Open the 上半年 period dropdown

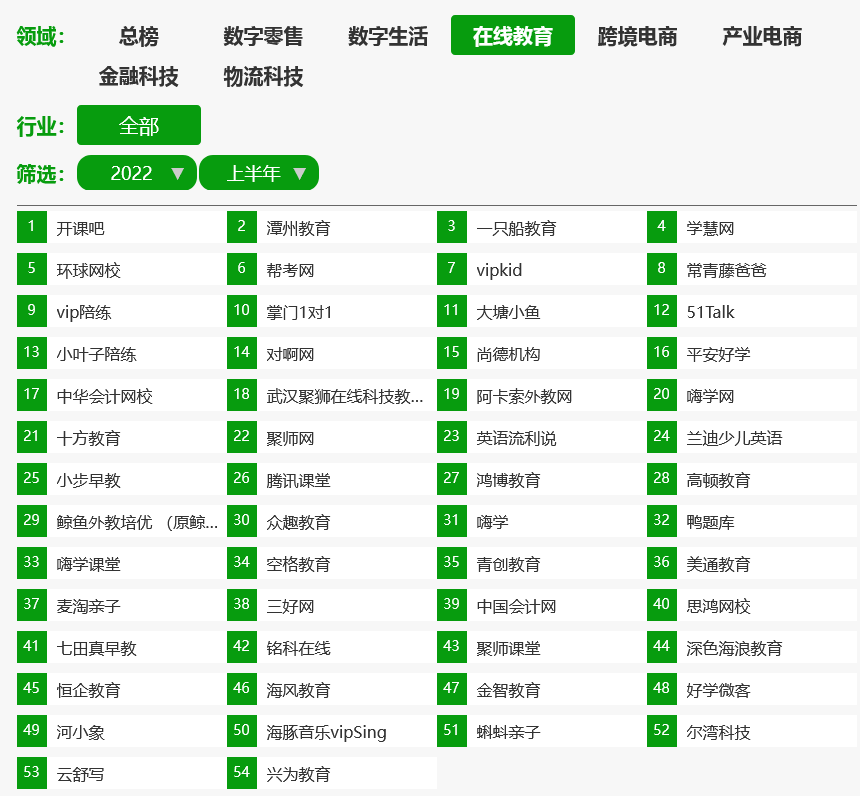click(259, 173)
